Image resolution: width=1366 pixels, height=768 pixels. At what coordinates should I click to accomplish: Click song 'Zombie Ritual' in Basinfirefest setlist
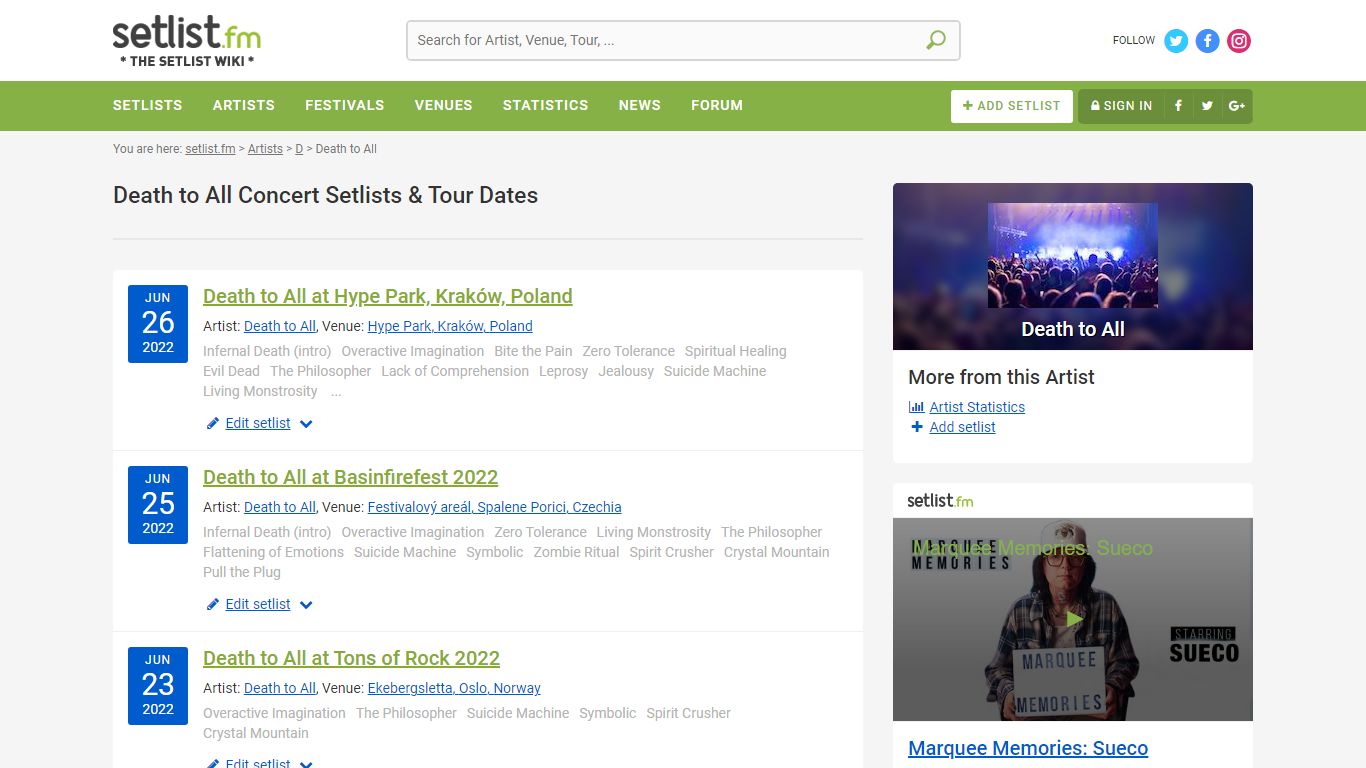(x=577, y=552)
